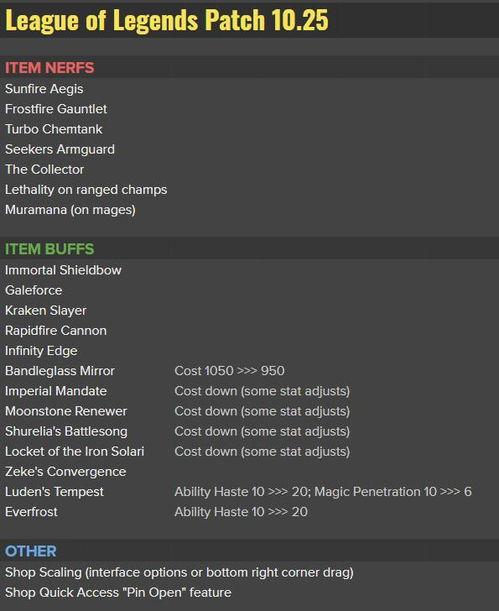
Task: Select the Everfrost item entry
Action: coord(31,512)
